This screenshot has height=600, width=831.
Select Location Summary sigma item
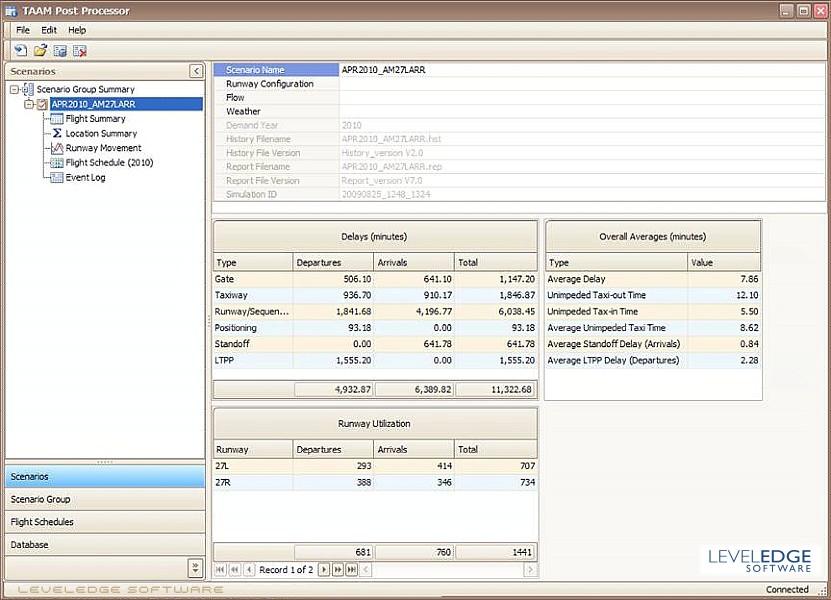(x=101, y=133)
